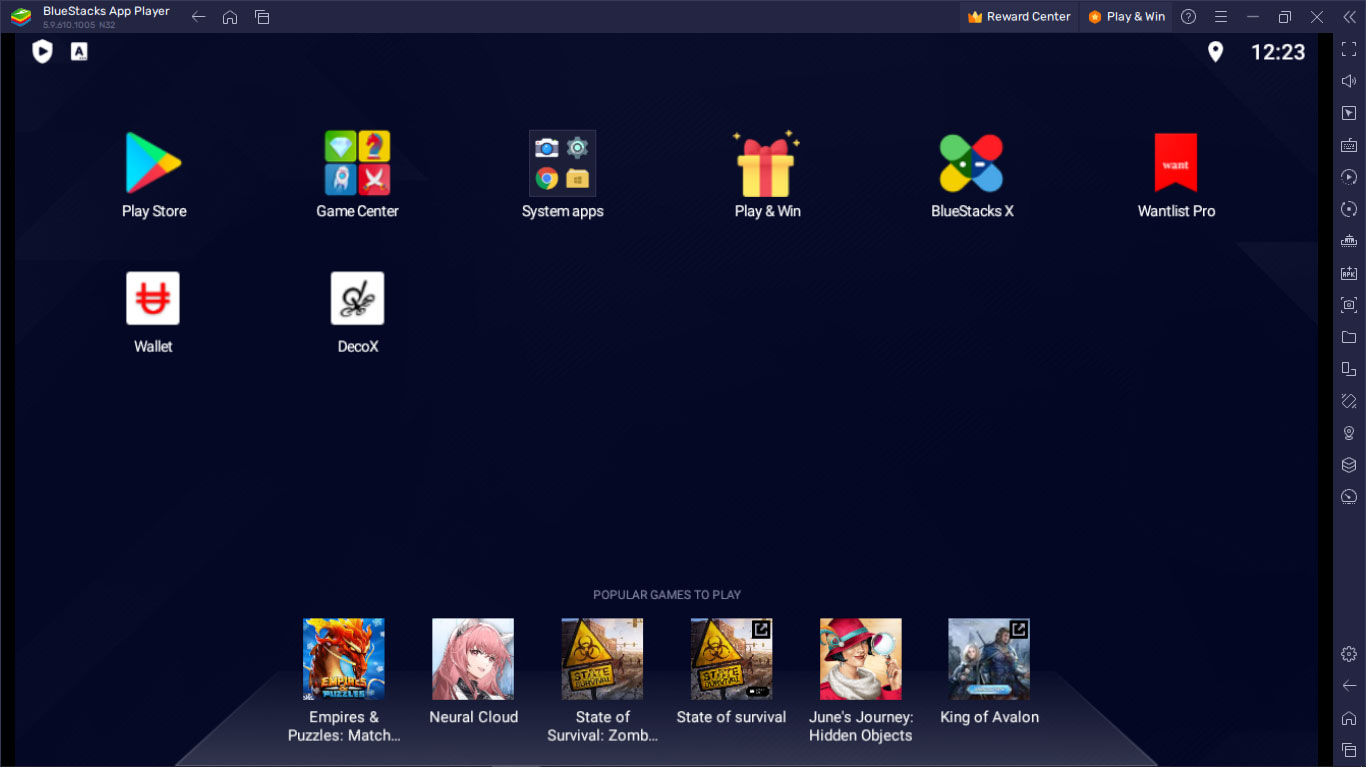The height and width of the screenshot is (767, 1366).
Task: Open the media folder icon in sidebar
Action: (x=1349, y=337)
